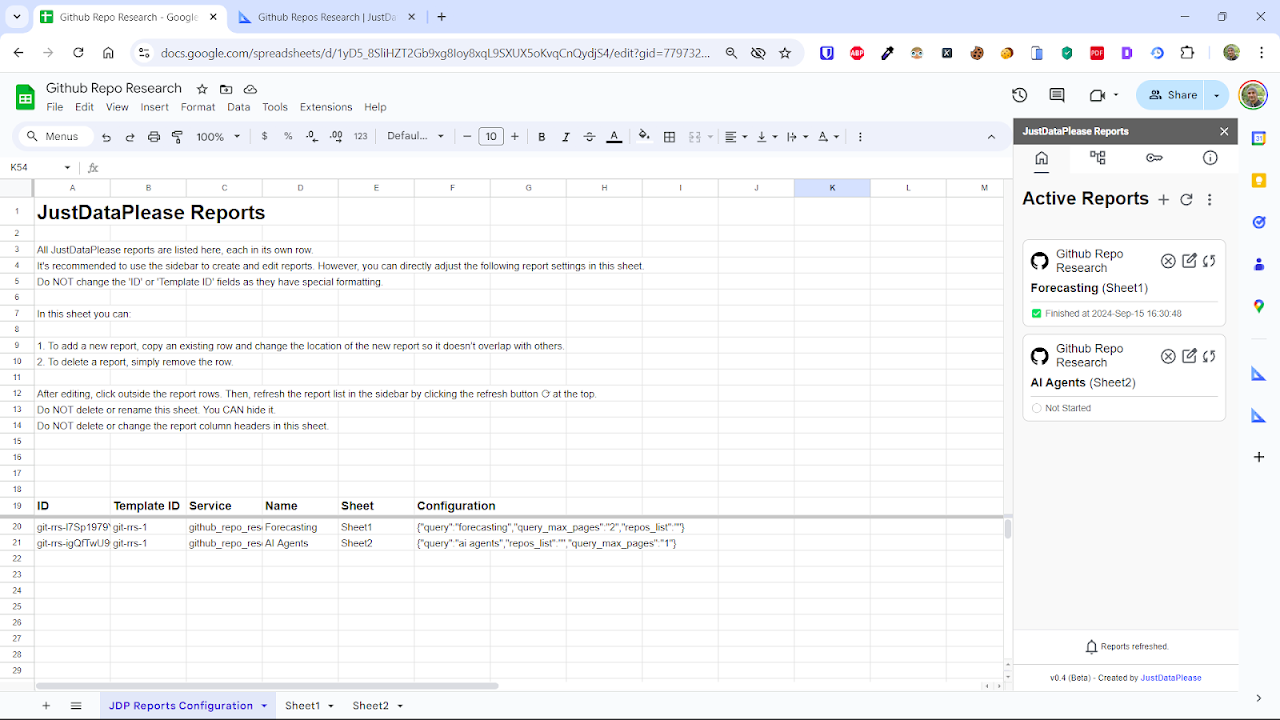This screenshot has width=1280, height=720.
Task: Search the Menus box
Action: (x=56, y=137)
